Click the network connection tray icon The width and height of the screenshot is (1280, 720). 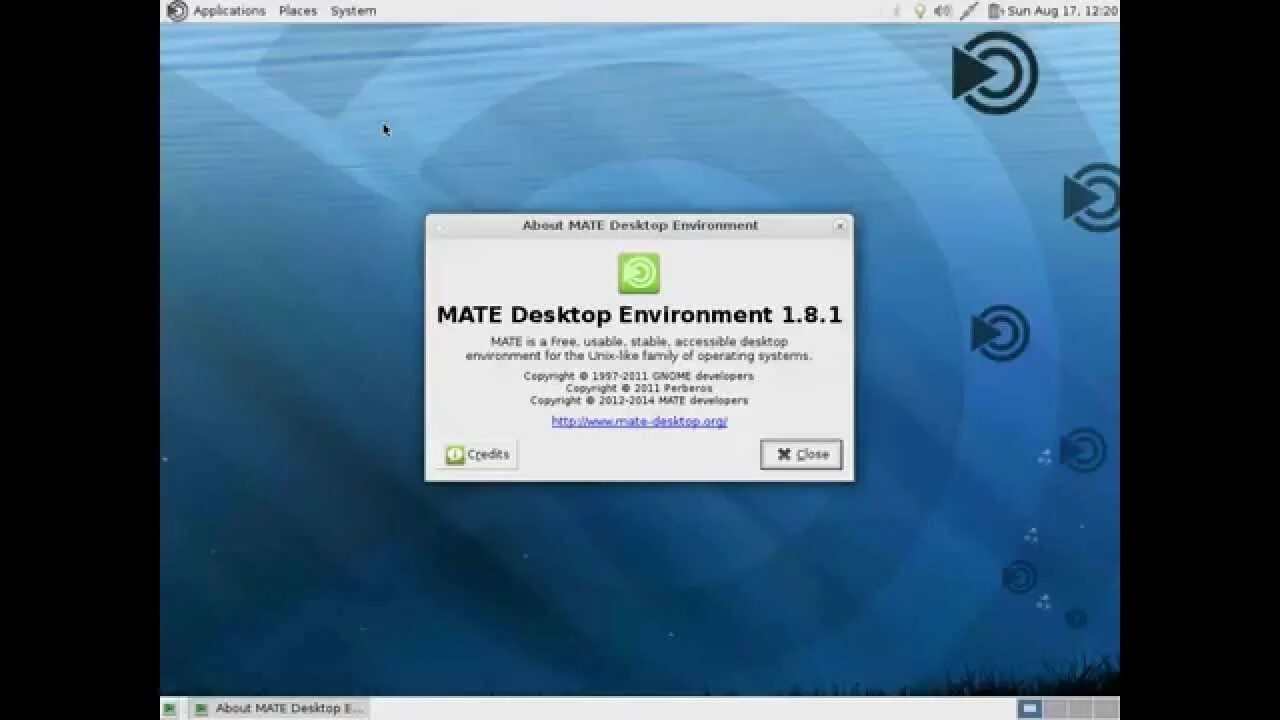(x=969, y=11)
